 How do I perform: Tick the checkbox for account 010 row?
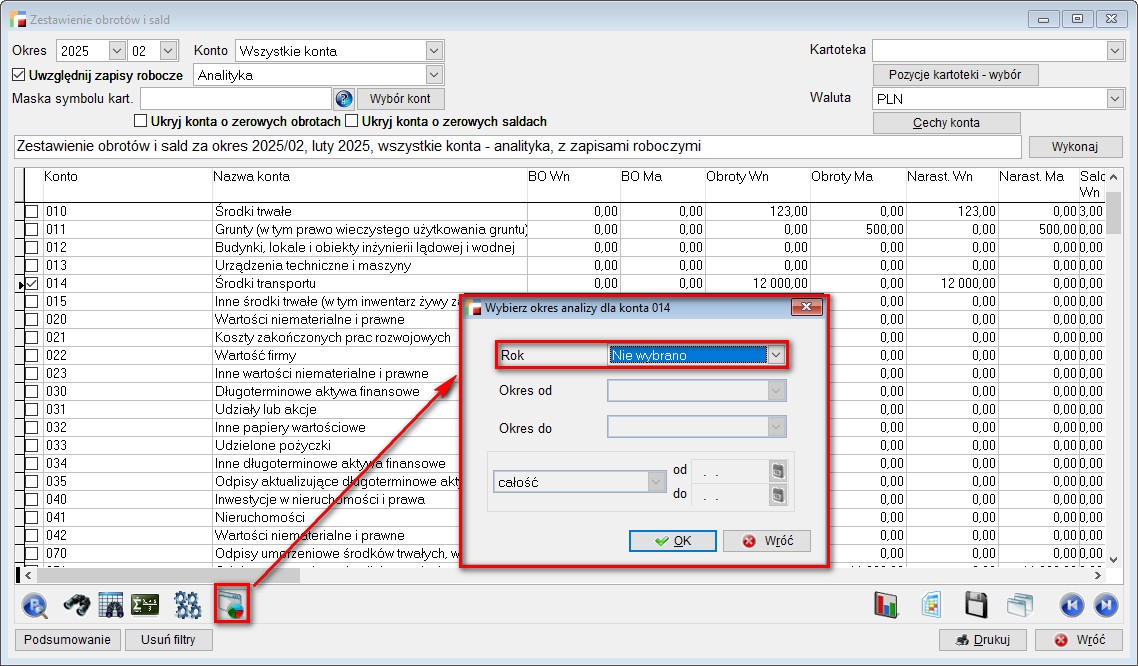click(32, 212)
